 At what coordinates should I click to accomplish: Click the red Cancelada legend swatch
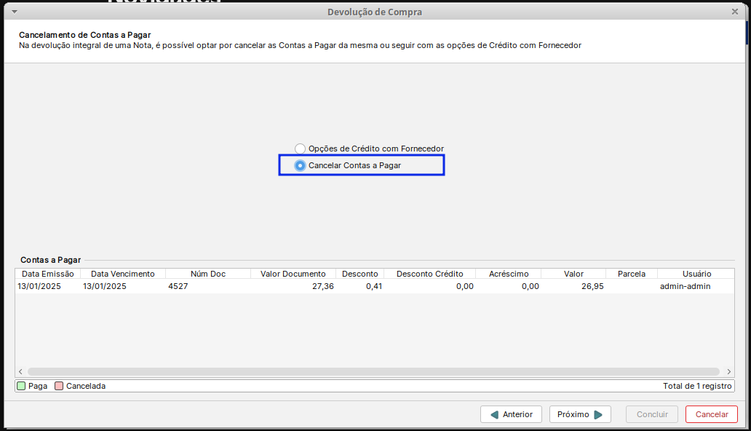tap(59, 386)
